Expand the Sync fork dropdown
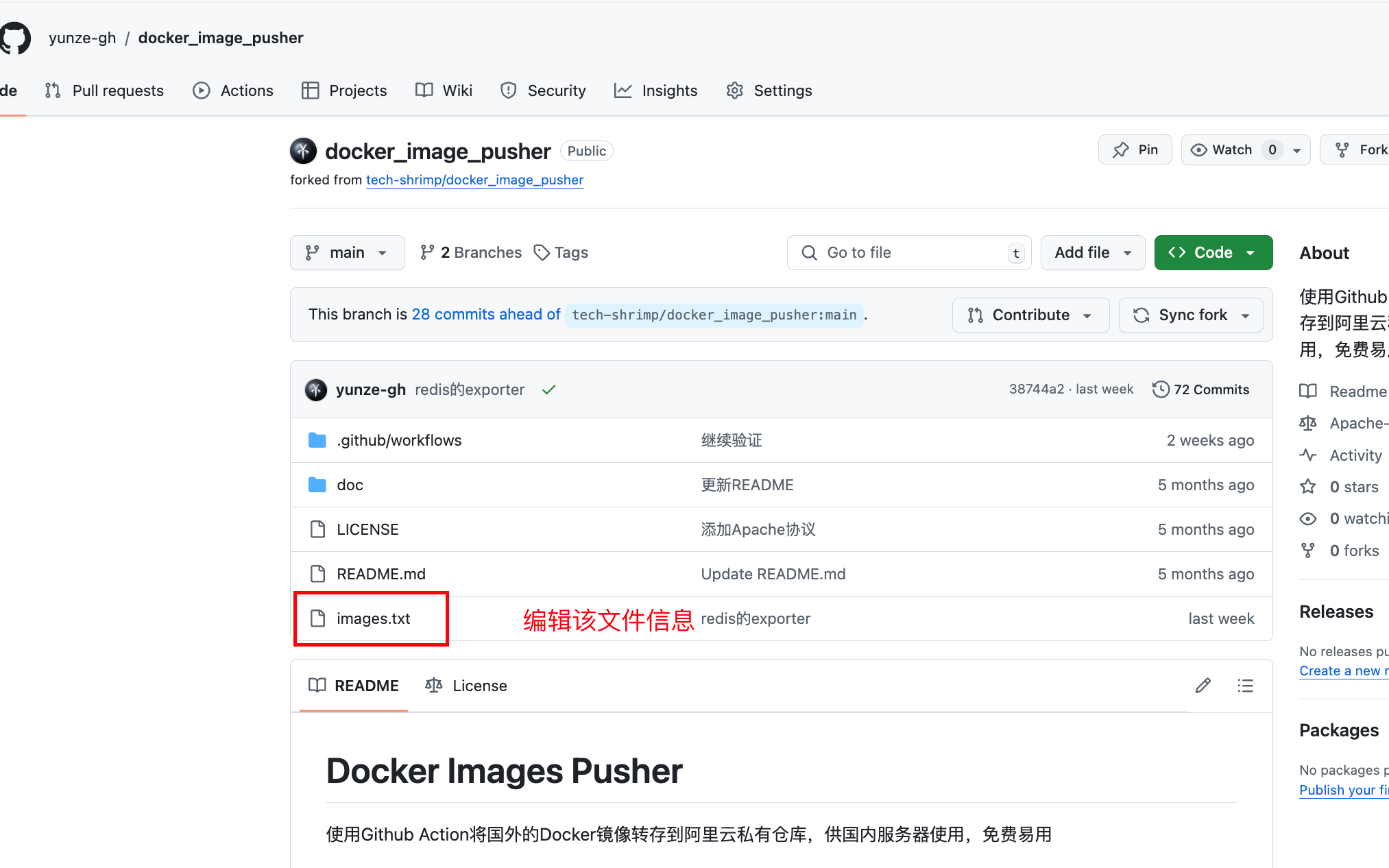Image resolution: width=1389 pixels, height=868 pixels. [x=1191, y=315]
